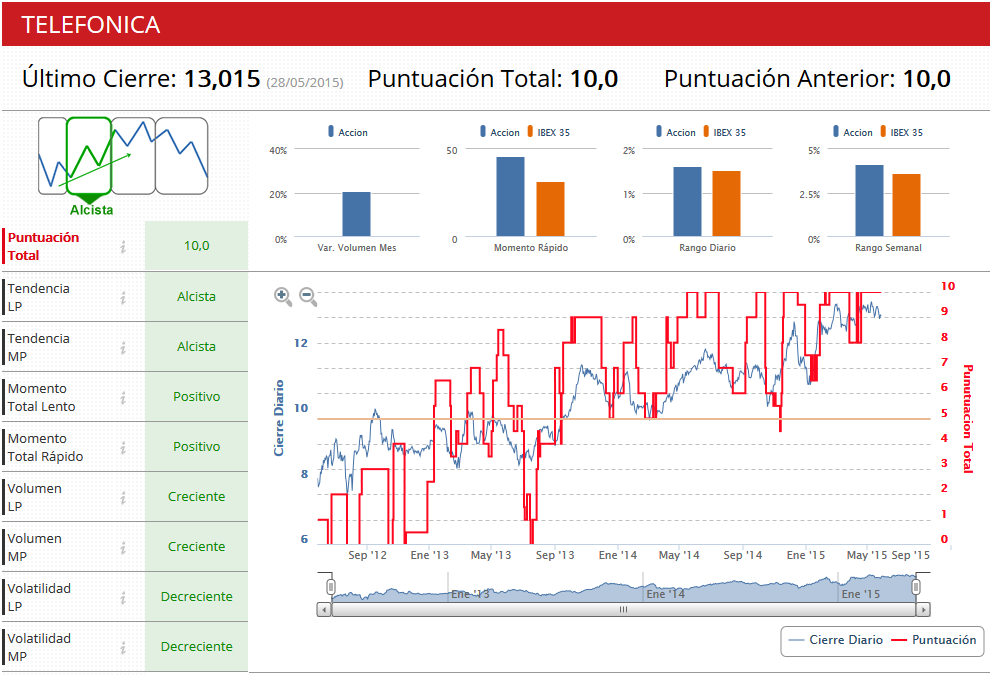
Task: Click the right range handle of navigator
Action: [916, 587]
